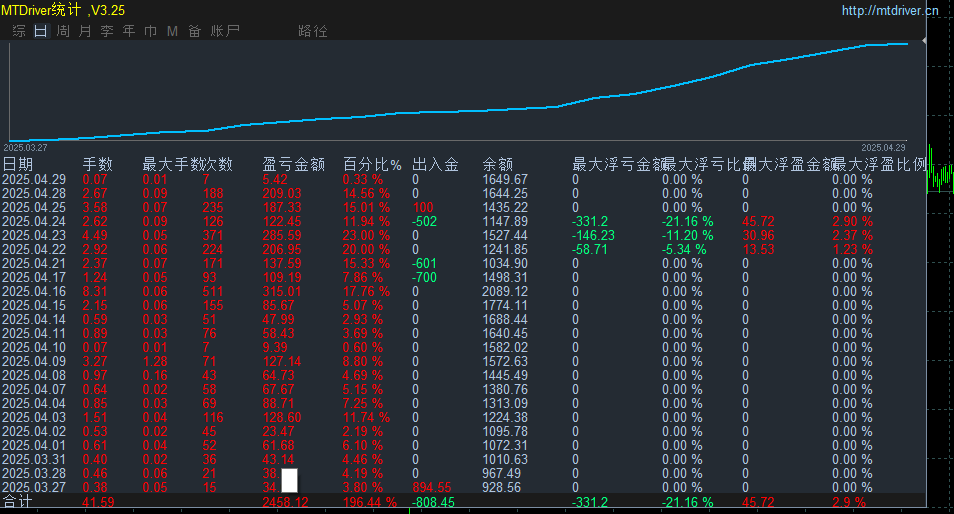The image size is (954, 514).
Task: Select the 2025.04.16 date cell
Action: point(34,291)
